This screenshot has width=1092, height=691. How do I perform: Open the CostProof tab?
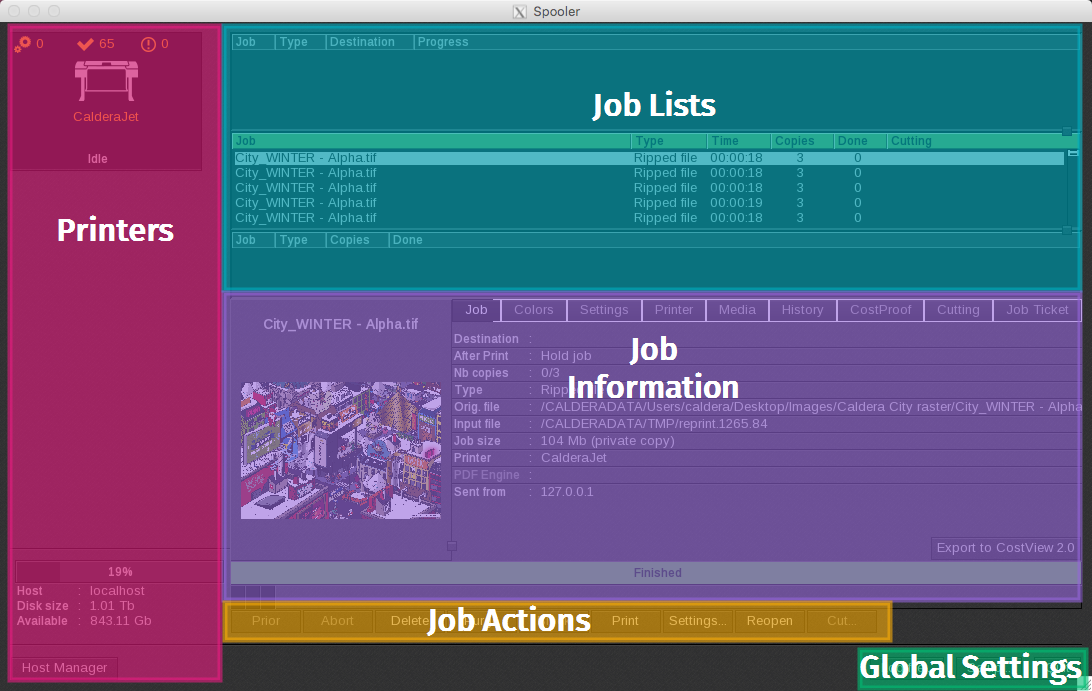(x=880, y=310)
